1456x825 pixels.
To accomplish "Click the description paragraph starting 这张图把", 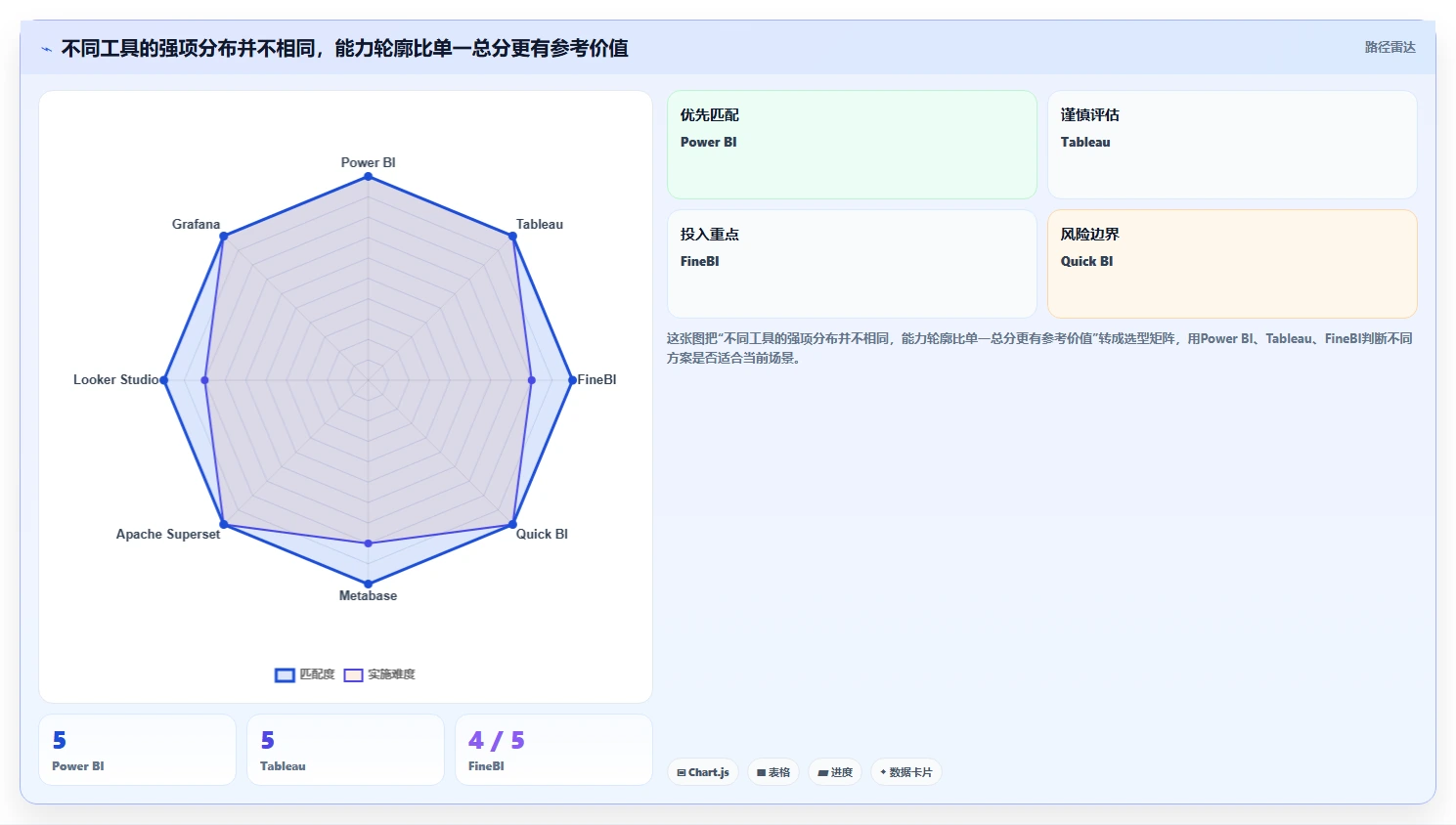I will (1039, 348).
